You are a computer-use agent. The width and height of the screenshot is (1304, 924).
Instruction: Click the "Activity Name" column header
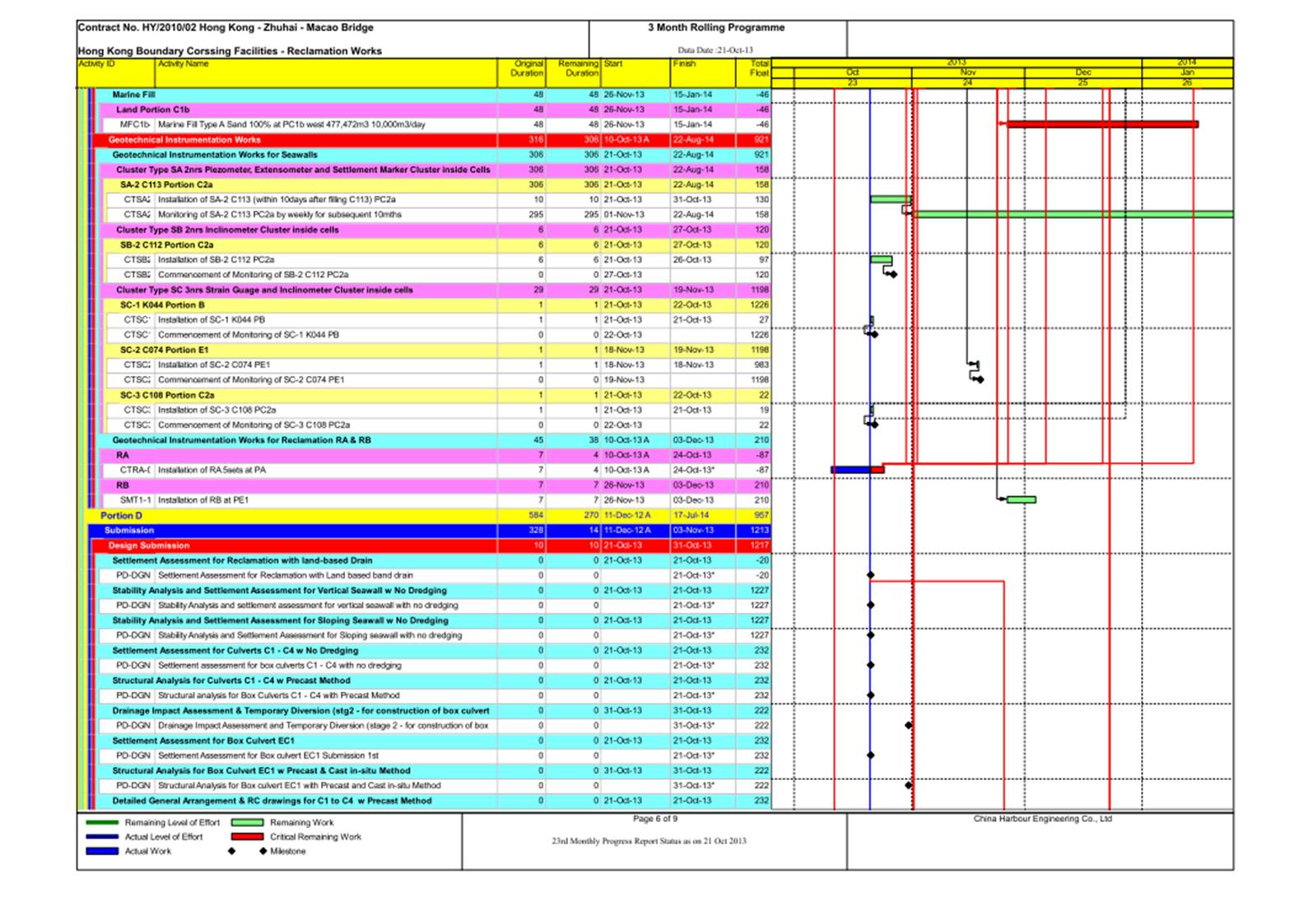tap(327, 72)
